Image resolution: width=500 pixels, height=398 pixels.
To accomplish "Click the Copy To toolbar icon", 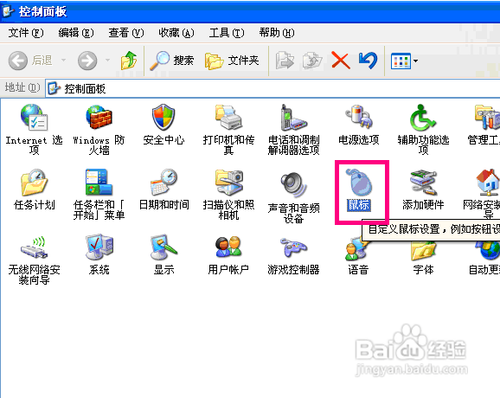I will pos(312,61).
